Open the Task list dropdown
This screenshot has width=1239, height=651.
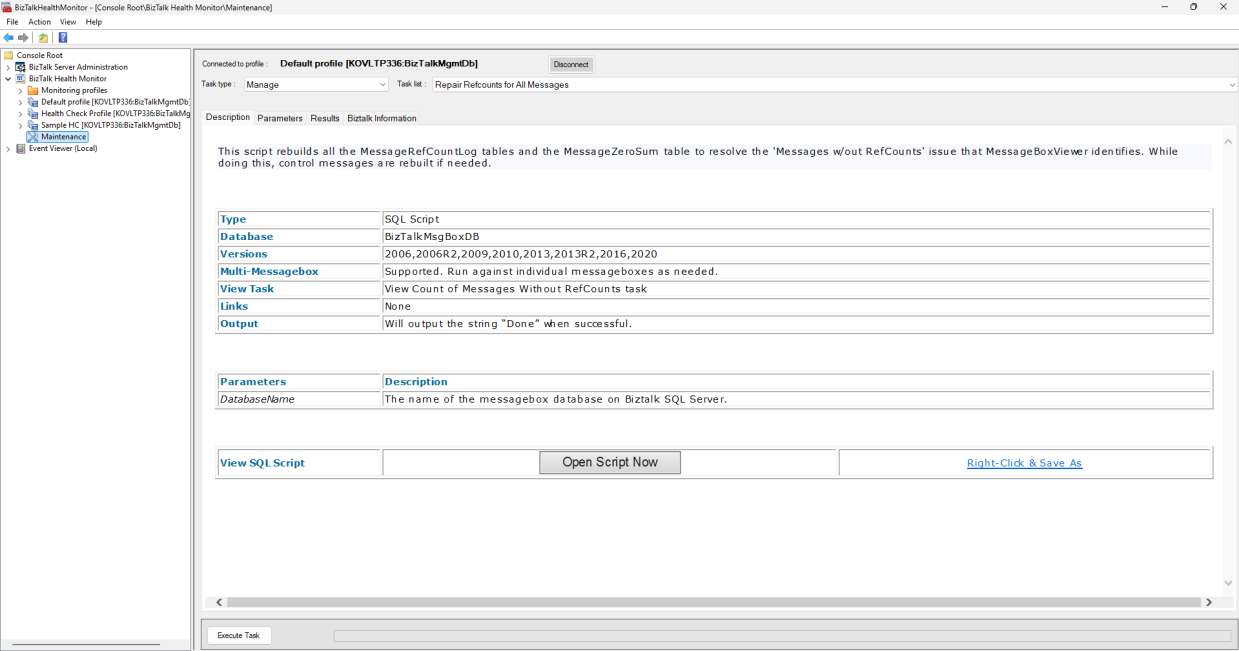coord(1231,85)
